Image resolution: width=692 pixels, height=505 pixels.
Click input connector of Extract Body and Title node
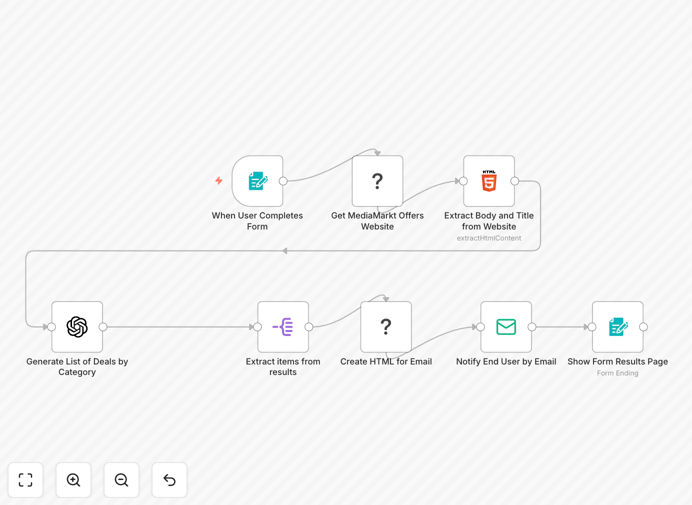click(463, 181)
